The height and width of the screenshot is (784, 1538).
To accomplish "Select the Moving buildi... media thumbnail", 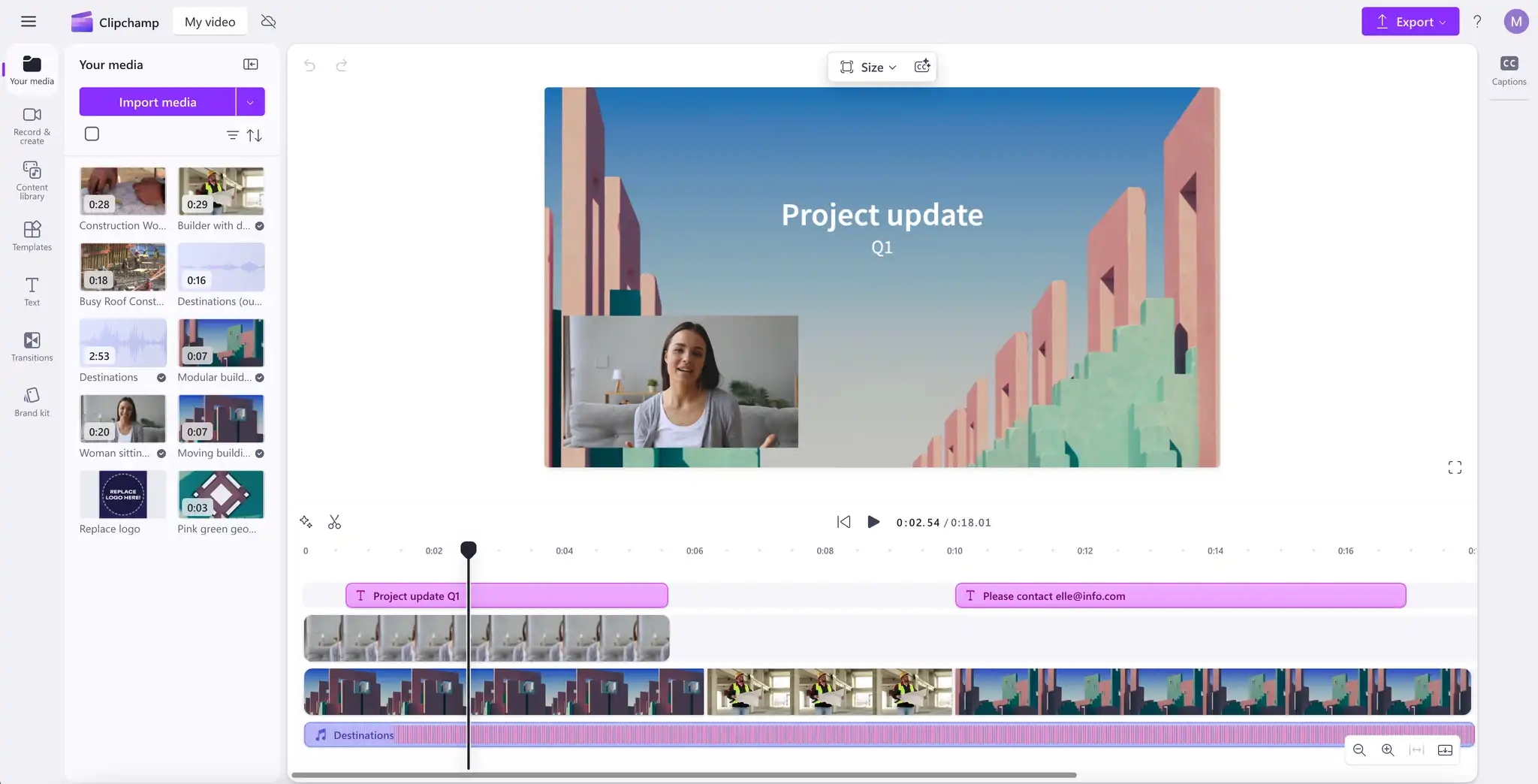I will pos(221,419).
